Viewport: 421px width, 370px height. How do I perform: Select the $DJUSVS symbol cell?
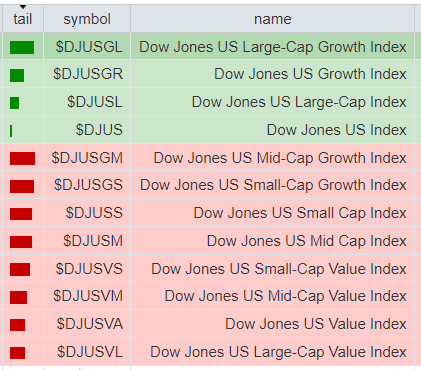click(89, 269)
